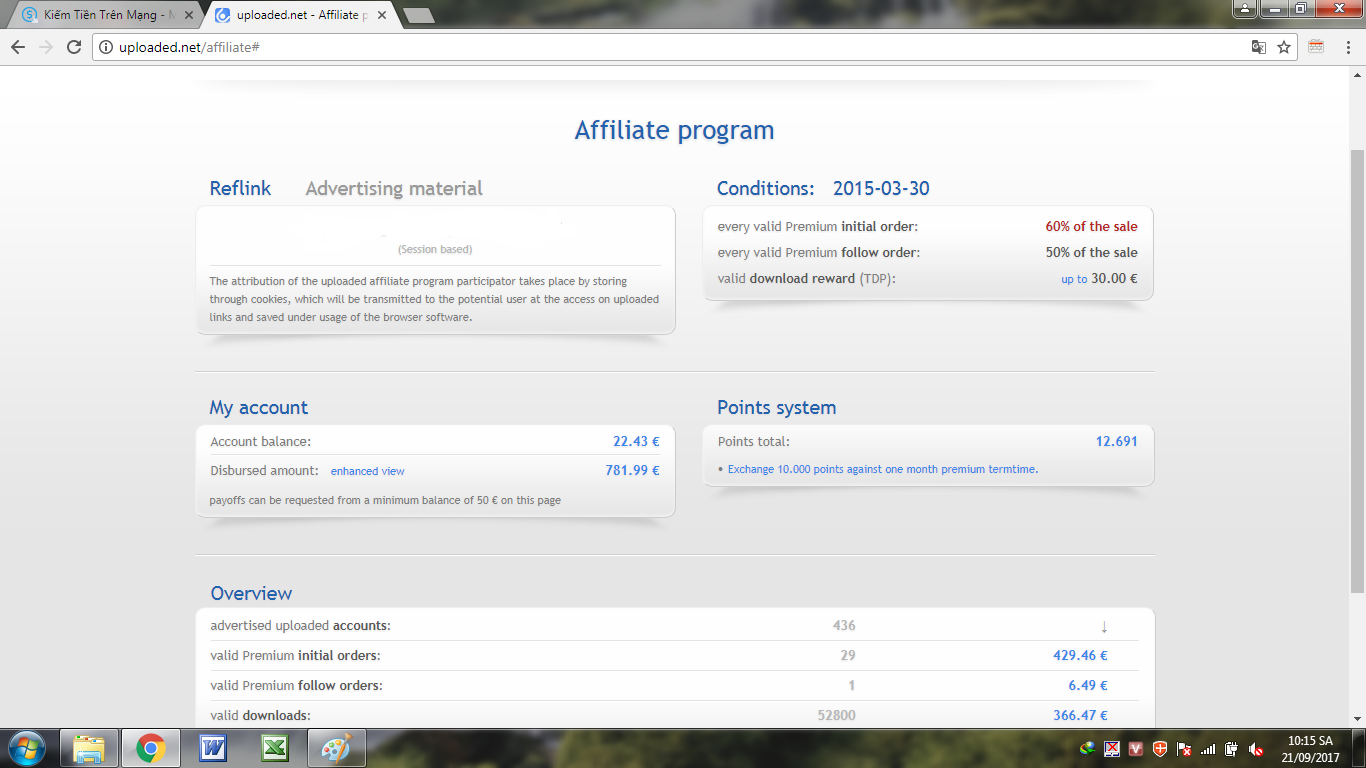The width and height of the screenshot is (1366, 768).
Task: View site information icon beside the URL
Action: [105, 47]
